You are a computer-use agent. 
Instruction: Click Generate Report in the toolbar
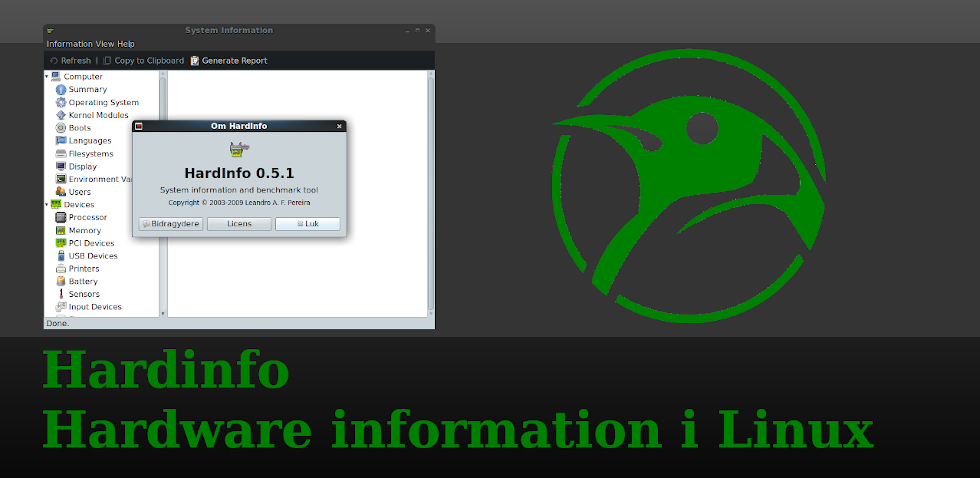coord(229,61)
